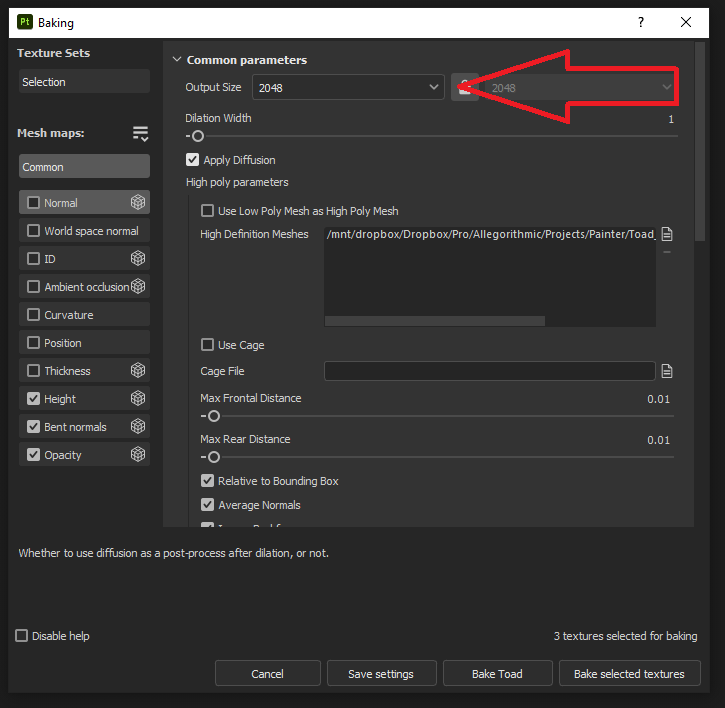This screenshot has width=725, height=708.
Task: Select the World space normal map entry
Action: point(90,231)
